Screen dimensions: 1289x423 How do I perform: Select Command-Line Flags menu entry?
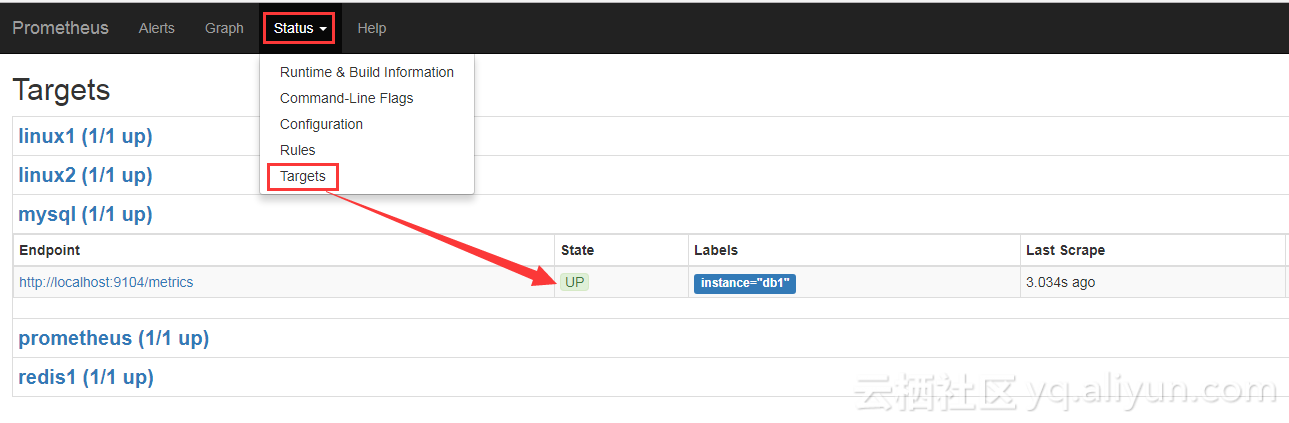(346, 98)
